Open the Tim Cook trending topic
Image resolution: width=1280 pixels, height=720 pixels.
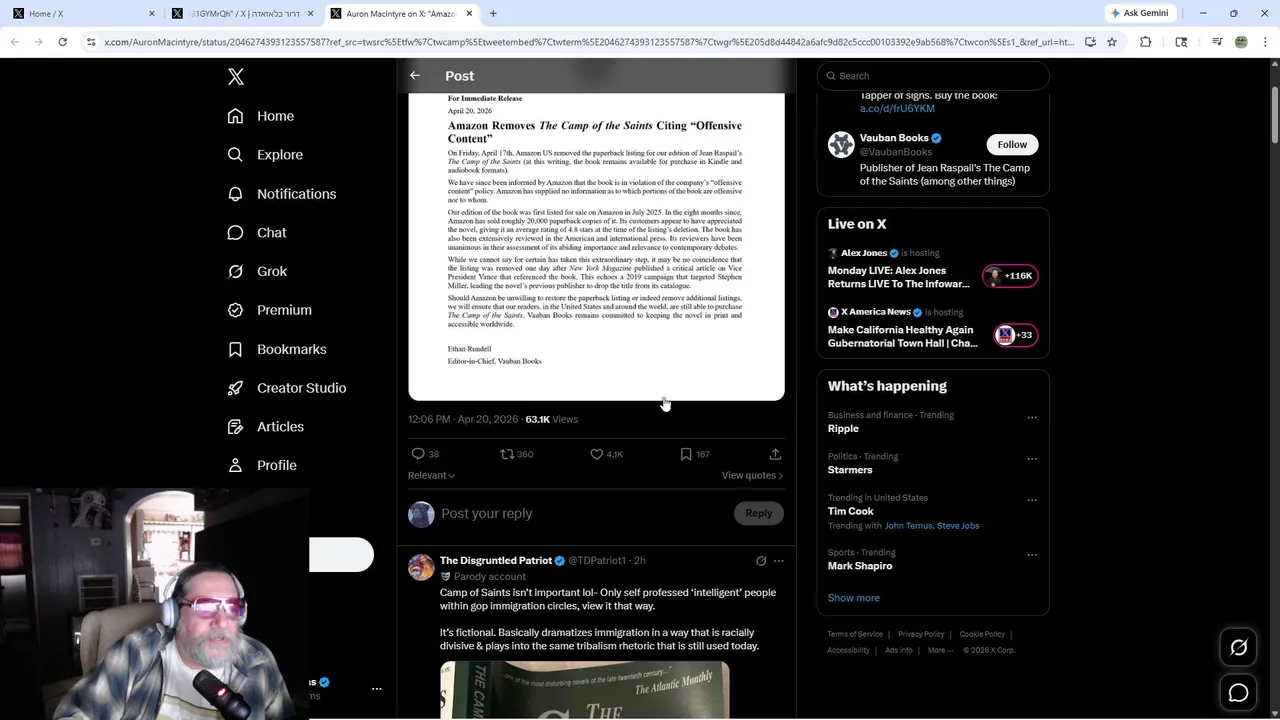pos(851,511)
